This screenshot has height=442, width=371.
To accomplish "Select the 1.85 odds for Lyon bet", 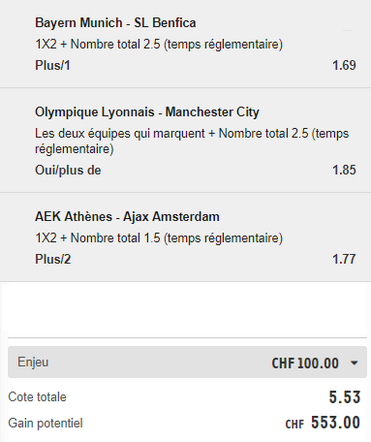I will coord(344,170).
